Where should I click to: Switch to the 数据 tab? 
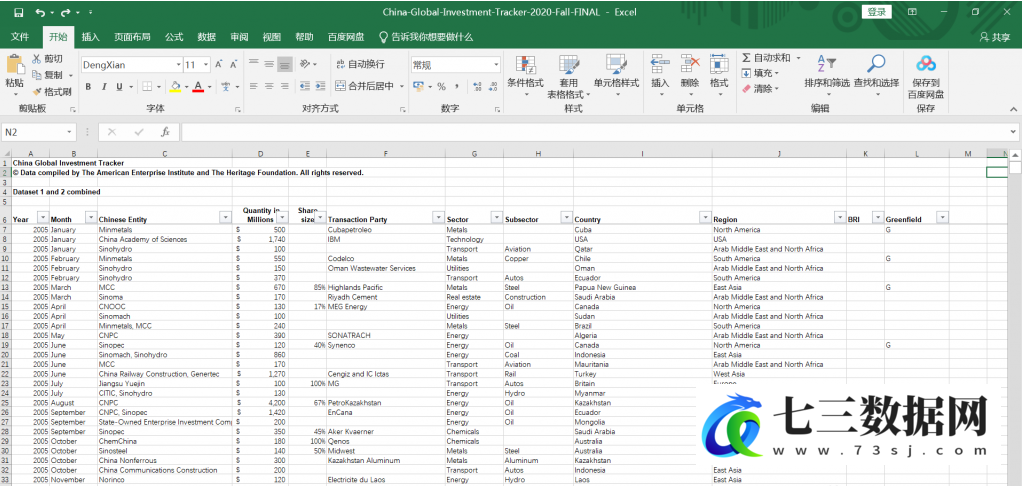(206, 37)
